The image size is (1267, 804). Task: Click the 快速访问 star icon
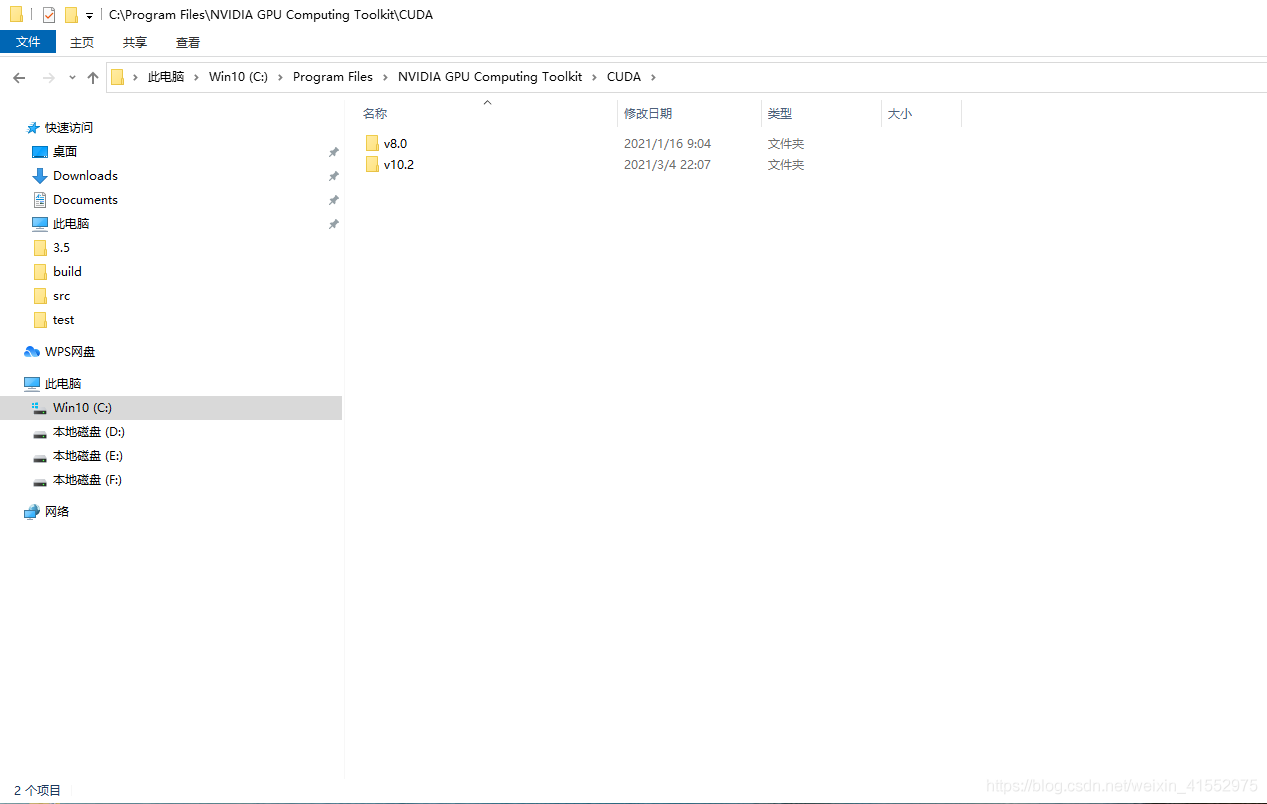(x=33, y=128)
